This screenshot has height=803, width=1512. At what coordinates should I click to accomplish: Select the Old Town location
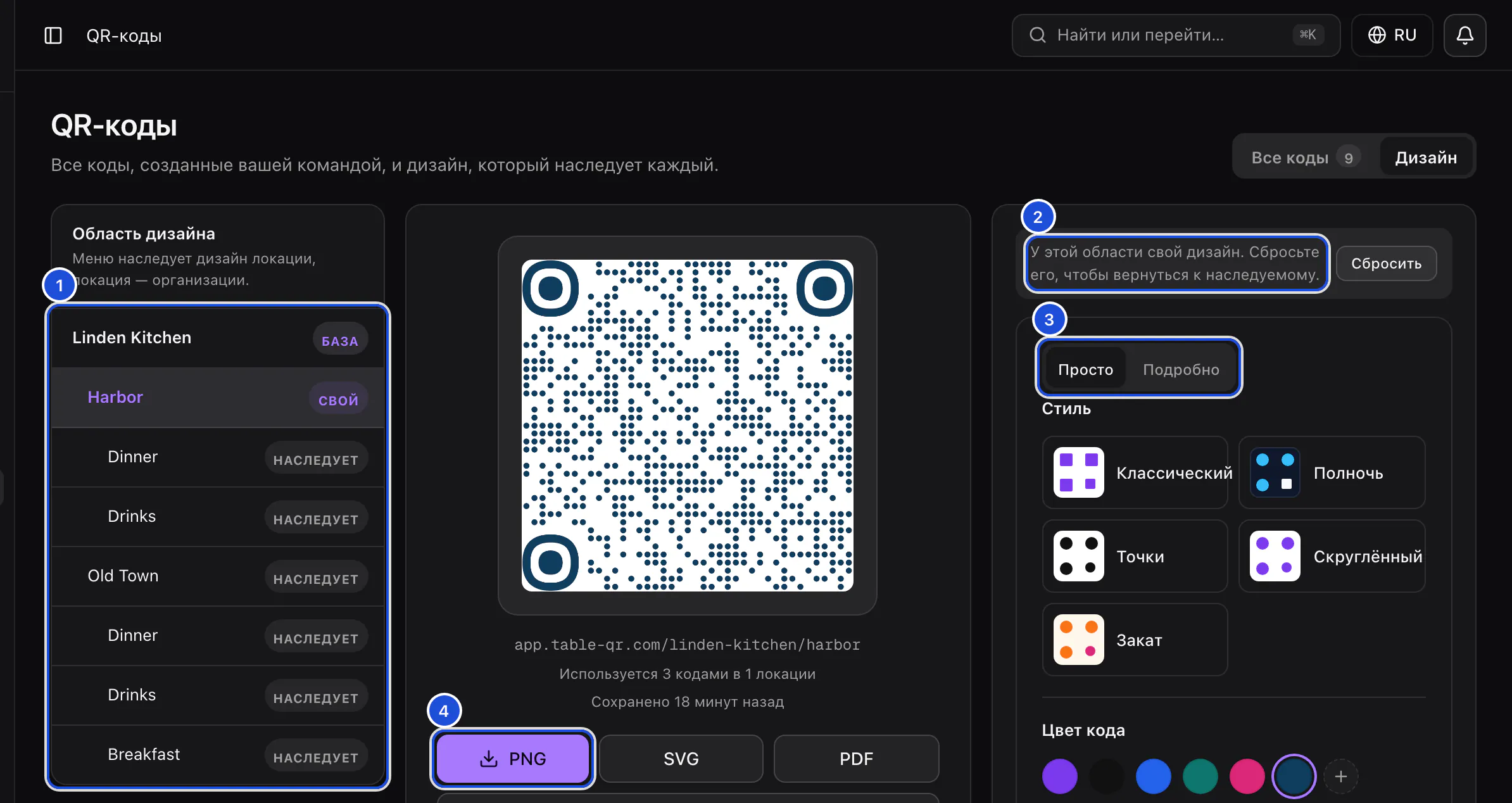(217, 576)
